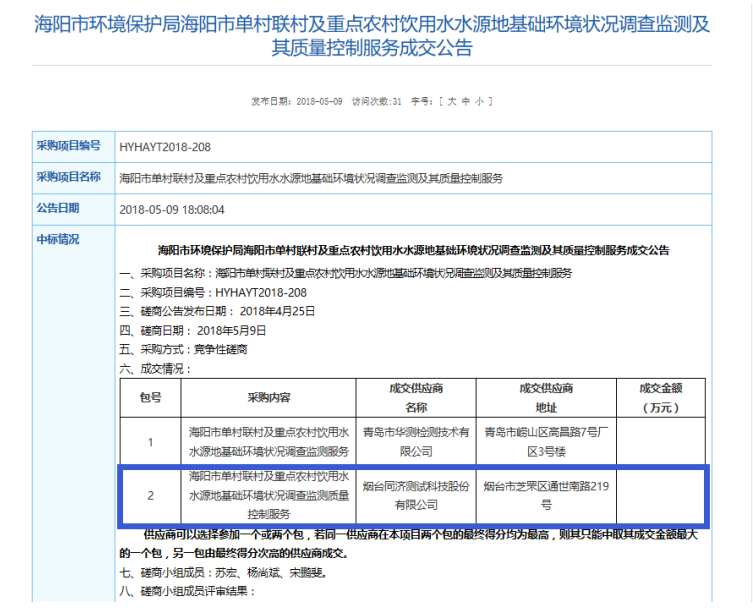The height and width of the screenshot is (612, 753).
Task: Click the visit count 访问次数 text
Action: click(x=376, y=101)
